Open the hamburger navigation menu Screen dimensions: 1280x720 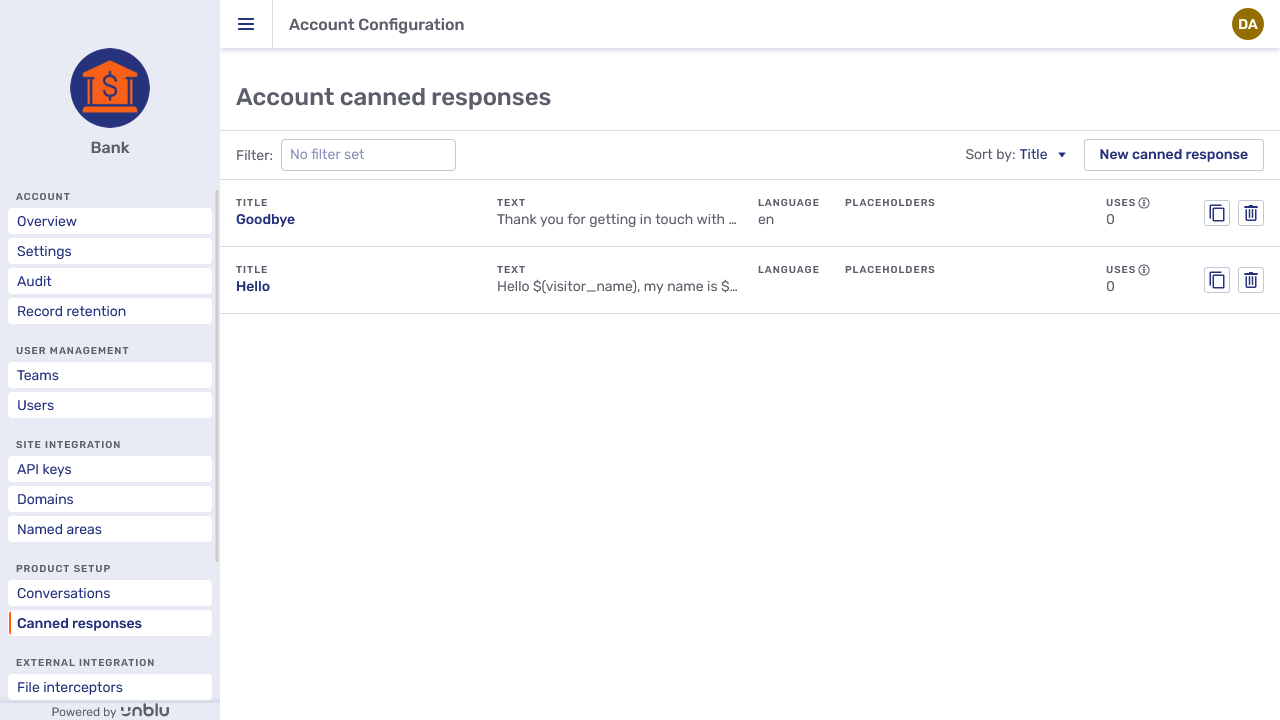point(246,24)
